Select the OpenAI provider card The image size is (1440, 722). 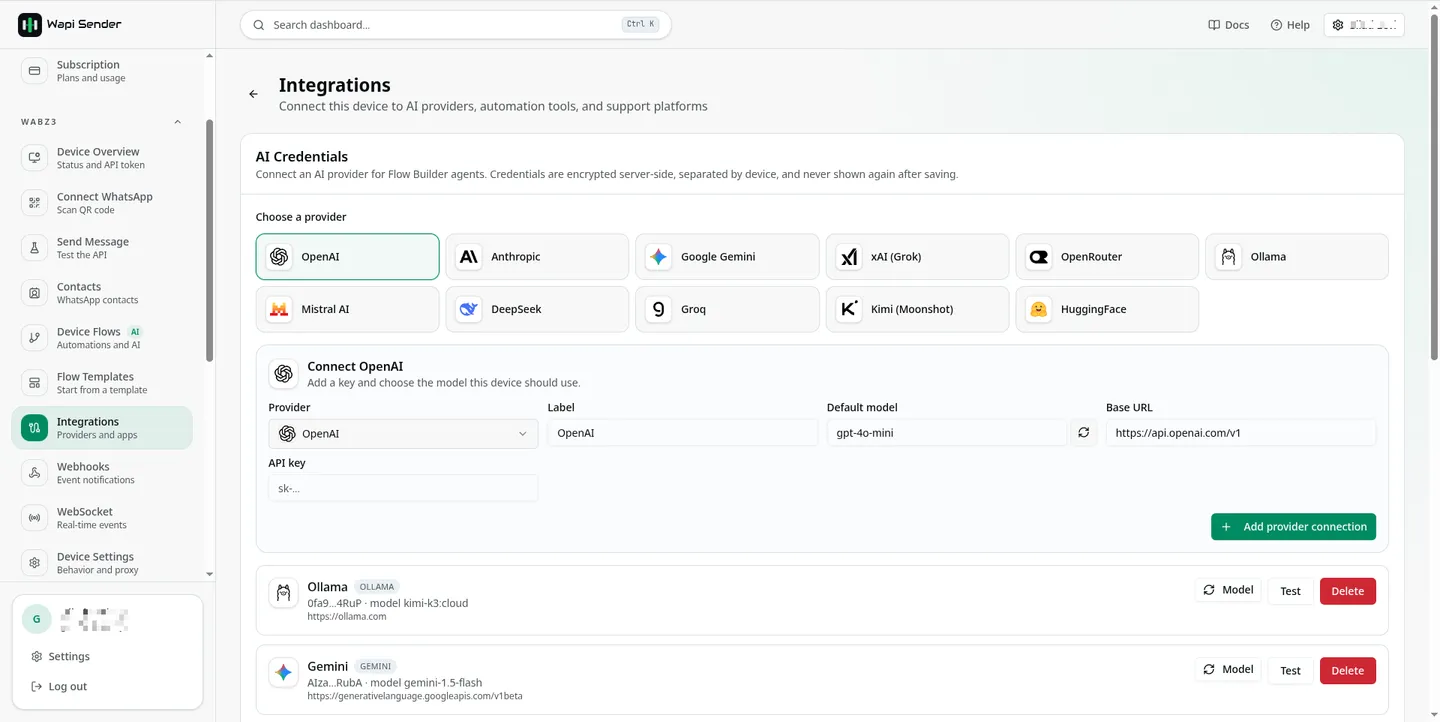click(347, 257)
